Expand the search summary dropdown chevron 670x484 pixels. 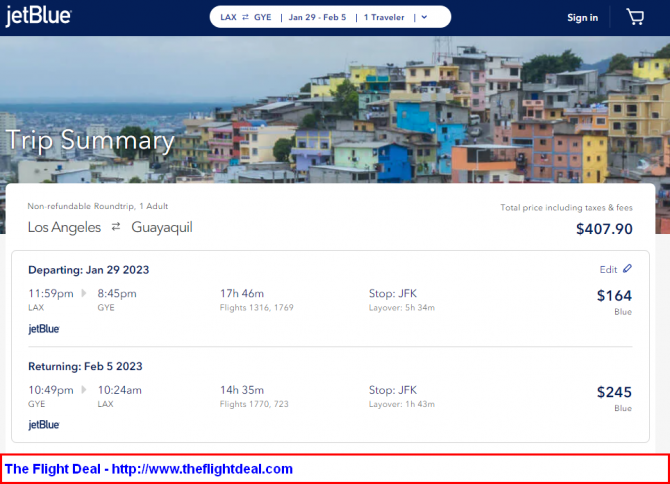point(424,17)
